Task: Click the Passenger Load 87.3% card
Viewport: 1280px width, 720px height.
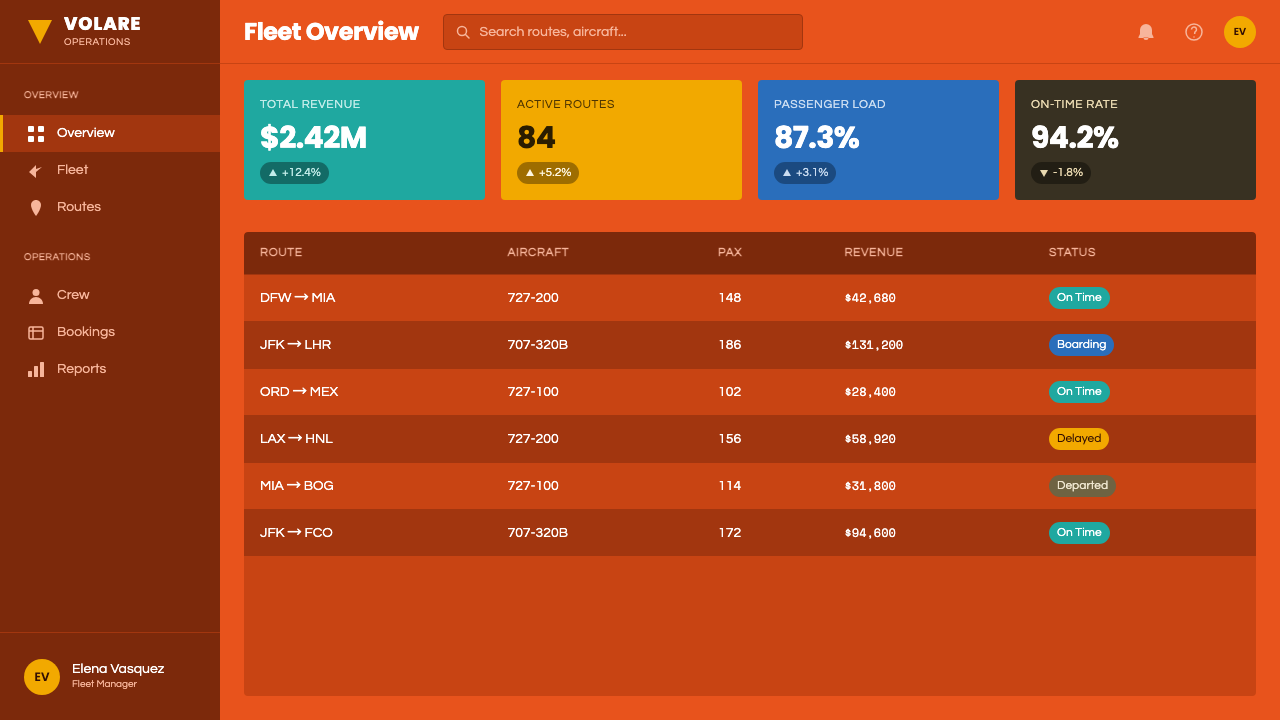Action: coord(878,140)
